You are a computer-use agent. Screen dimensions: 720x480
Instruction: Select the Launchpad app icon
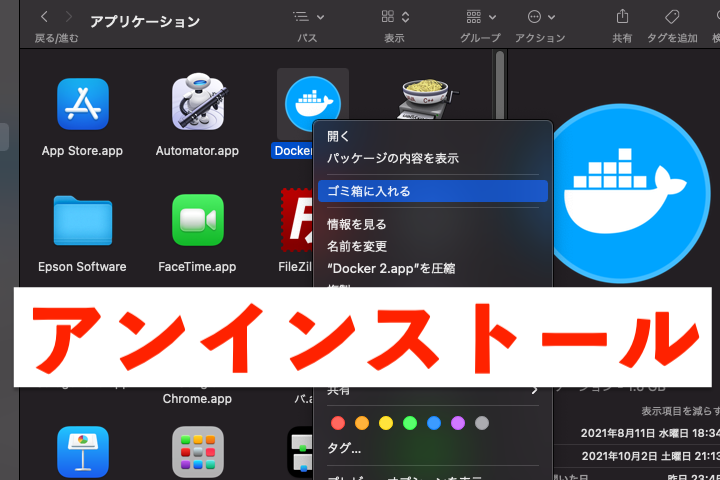click(x=198, y=452)
